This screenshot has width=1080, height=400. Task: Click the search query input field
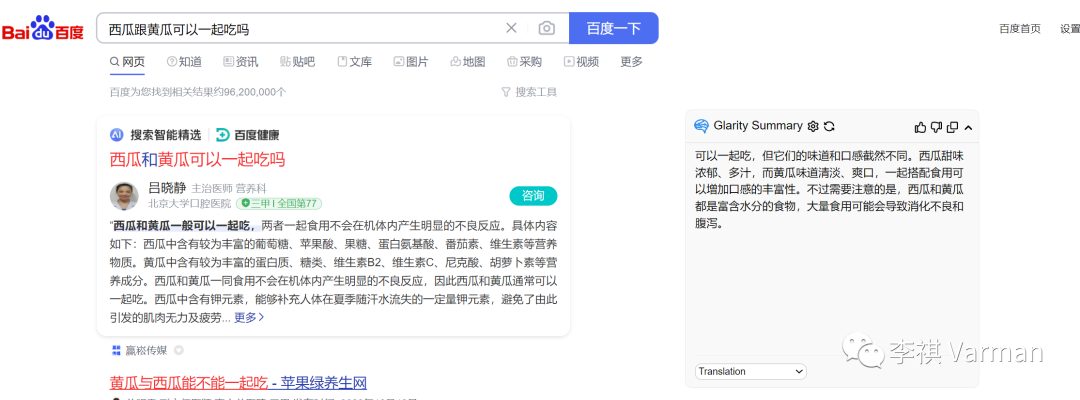click(300, 28)
